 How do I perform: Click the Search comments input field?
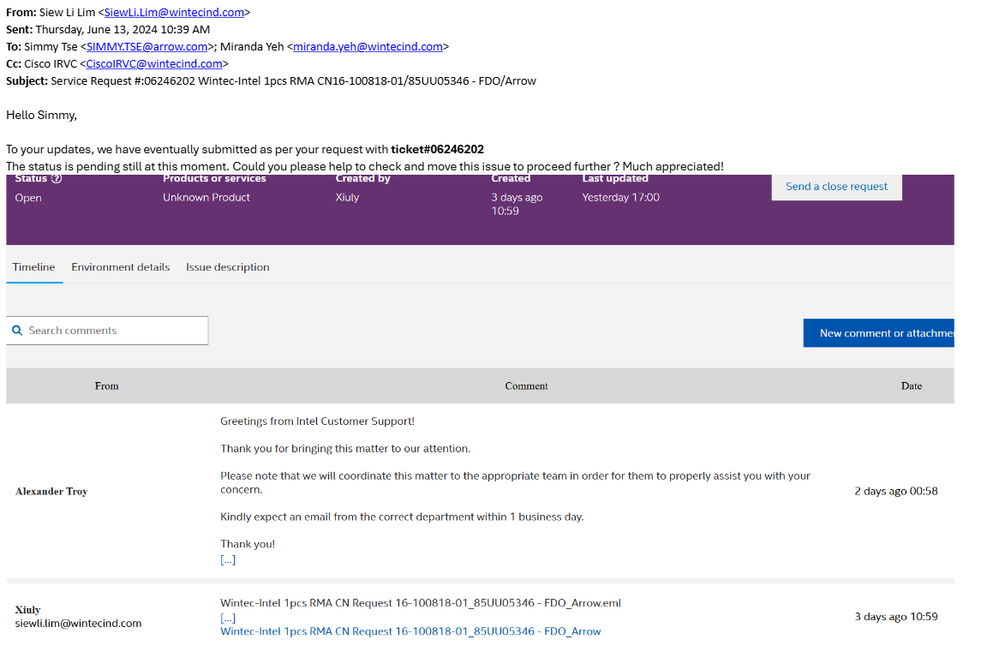(x=108, y=331)
